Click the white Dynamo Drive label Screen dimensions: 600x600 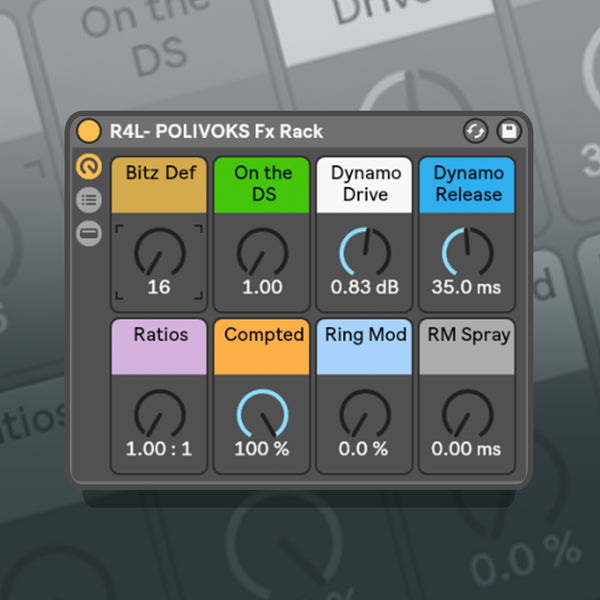[364, 185]
